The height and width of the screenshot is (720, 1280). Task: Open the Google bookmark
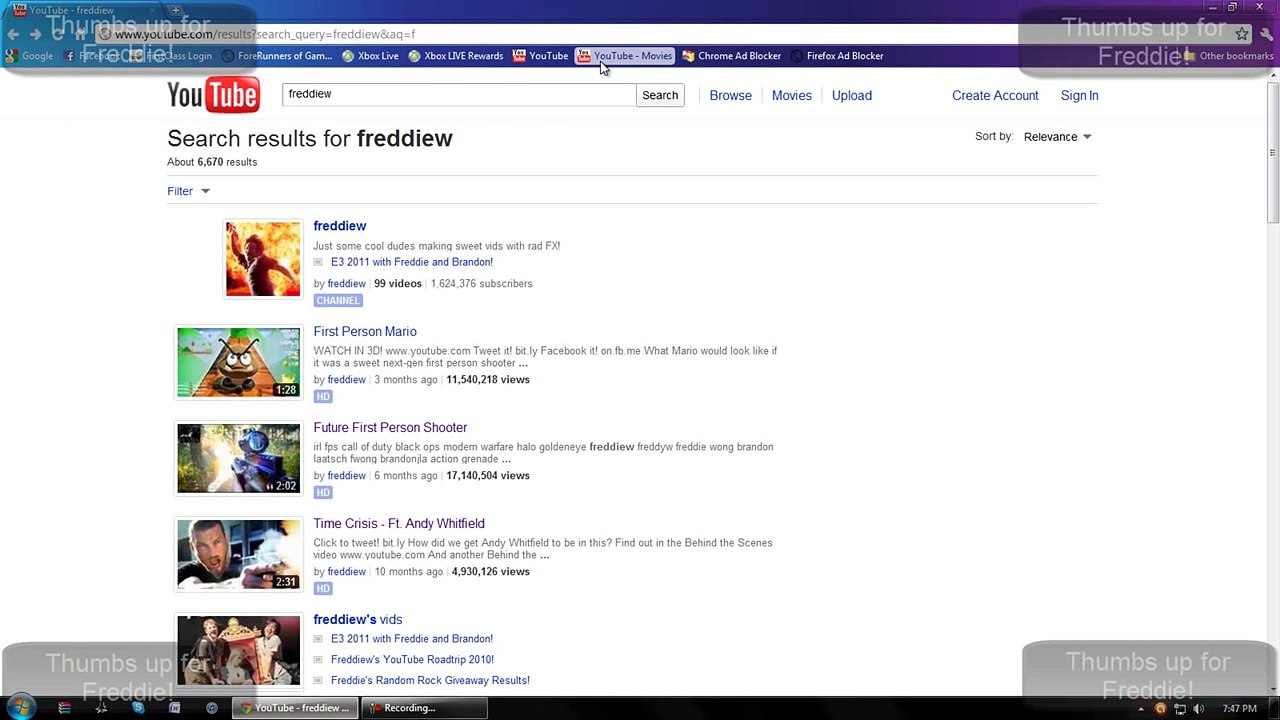point(29,56)
